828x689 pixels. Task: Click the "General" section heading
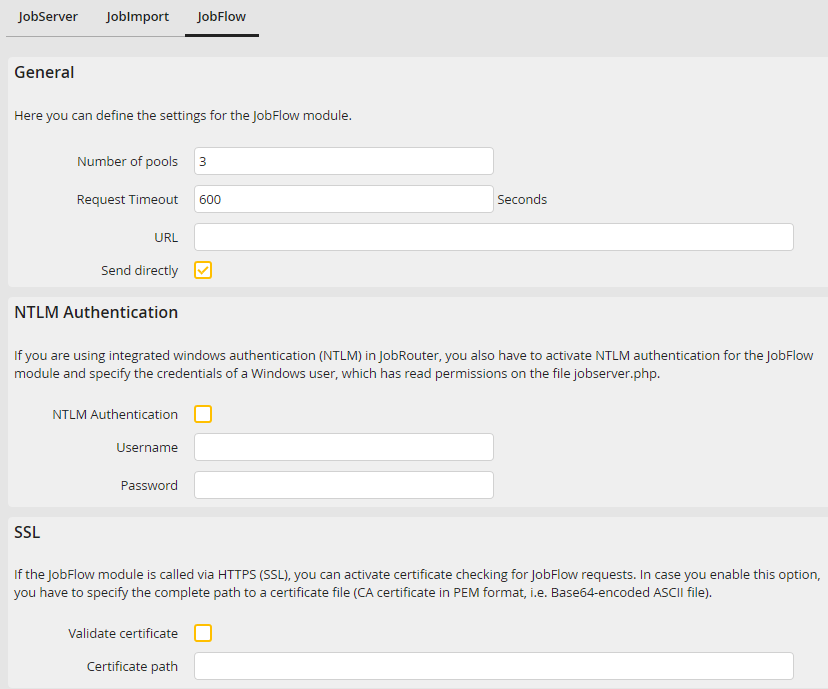coord(44,72)
